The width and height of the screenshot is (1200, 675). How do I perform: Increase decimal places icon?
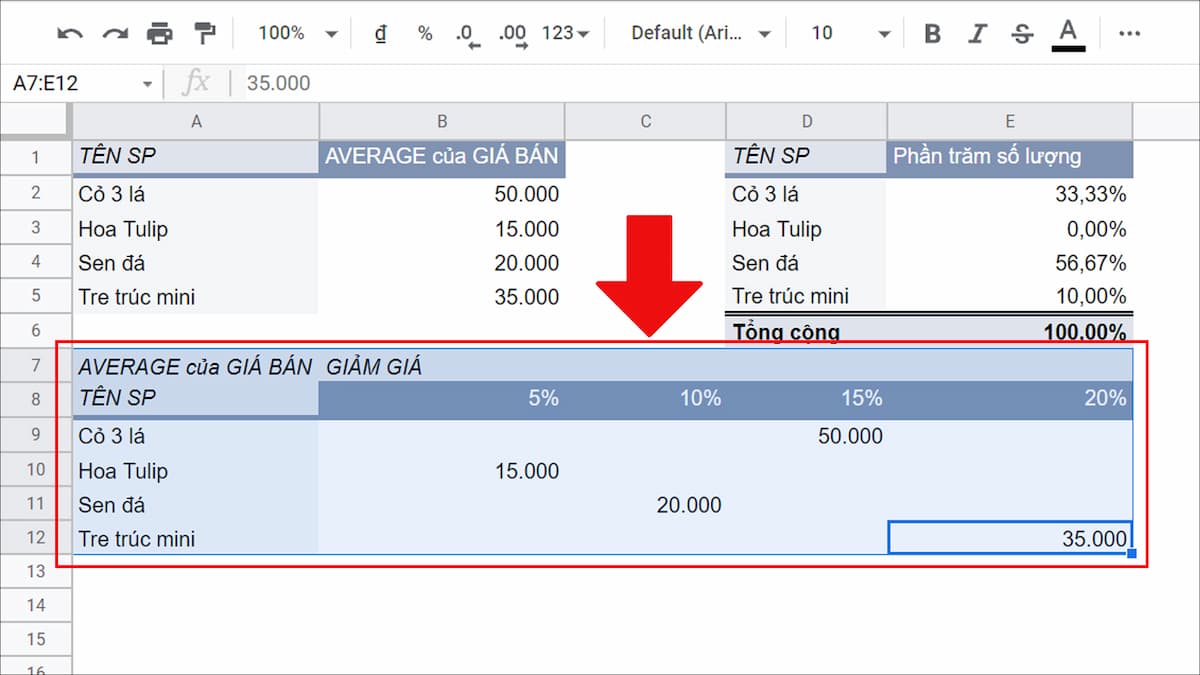[512, 34]
